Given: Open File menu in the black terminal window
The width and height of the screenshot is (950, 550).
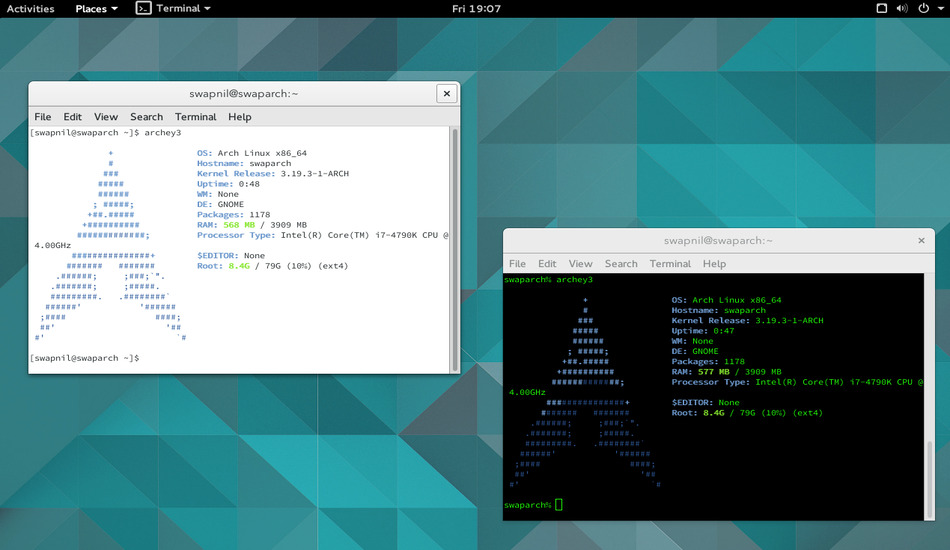Looking at the screenshot, I should (x=517, y=263).
